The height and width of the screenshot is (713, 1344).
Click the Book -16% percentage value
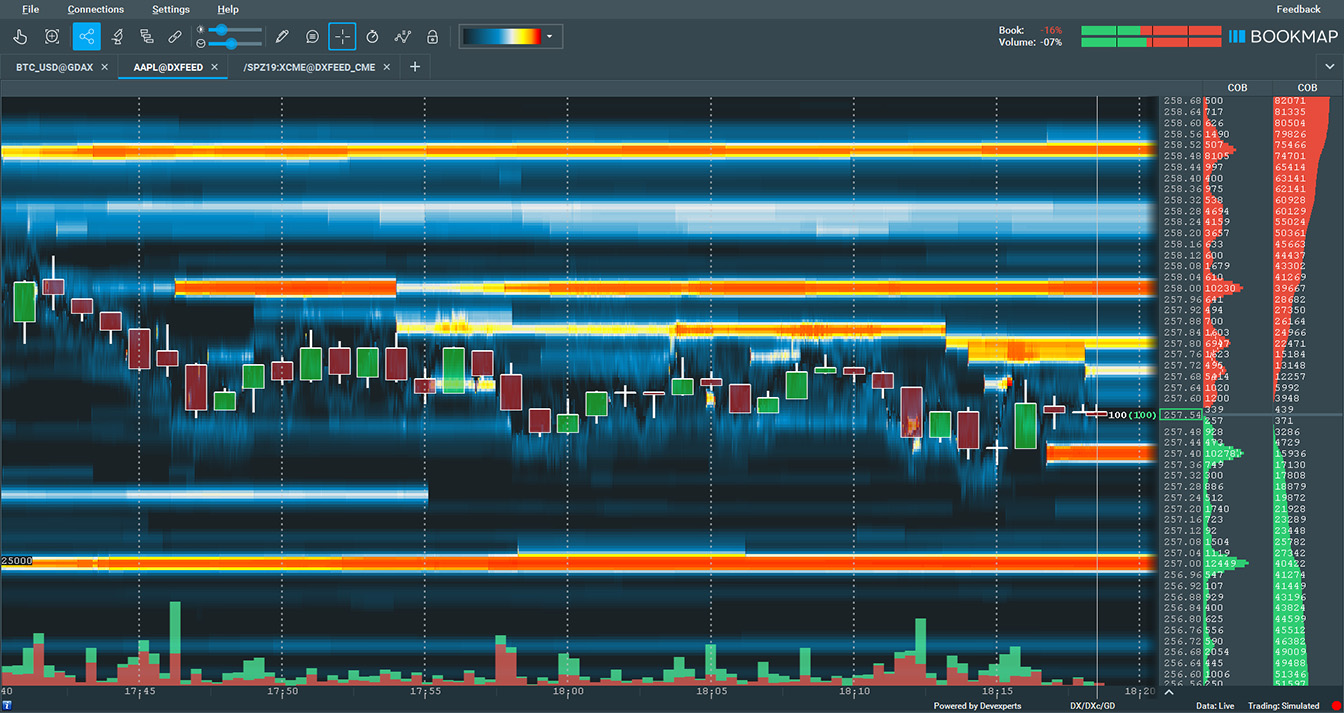tap(1049, 31)
